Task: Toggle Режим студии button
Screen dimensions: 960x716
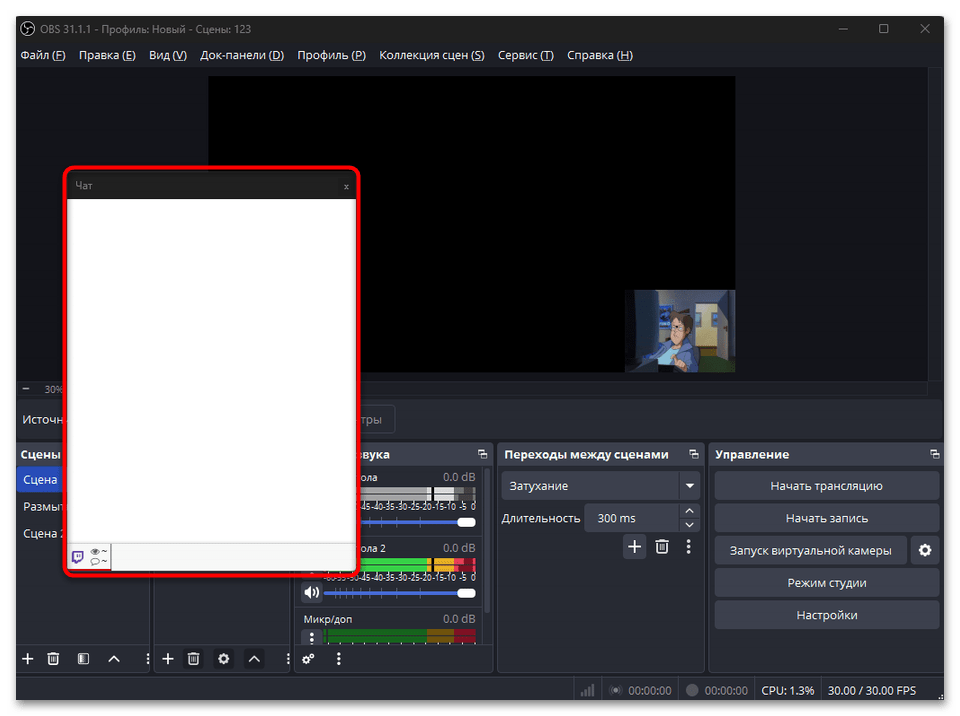Action: tap(827, 583)
